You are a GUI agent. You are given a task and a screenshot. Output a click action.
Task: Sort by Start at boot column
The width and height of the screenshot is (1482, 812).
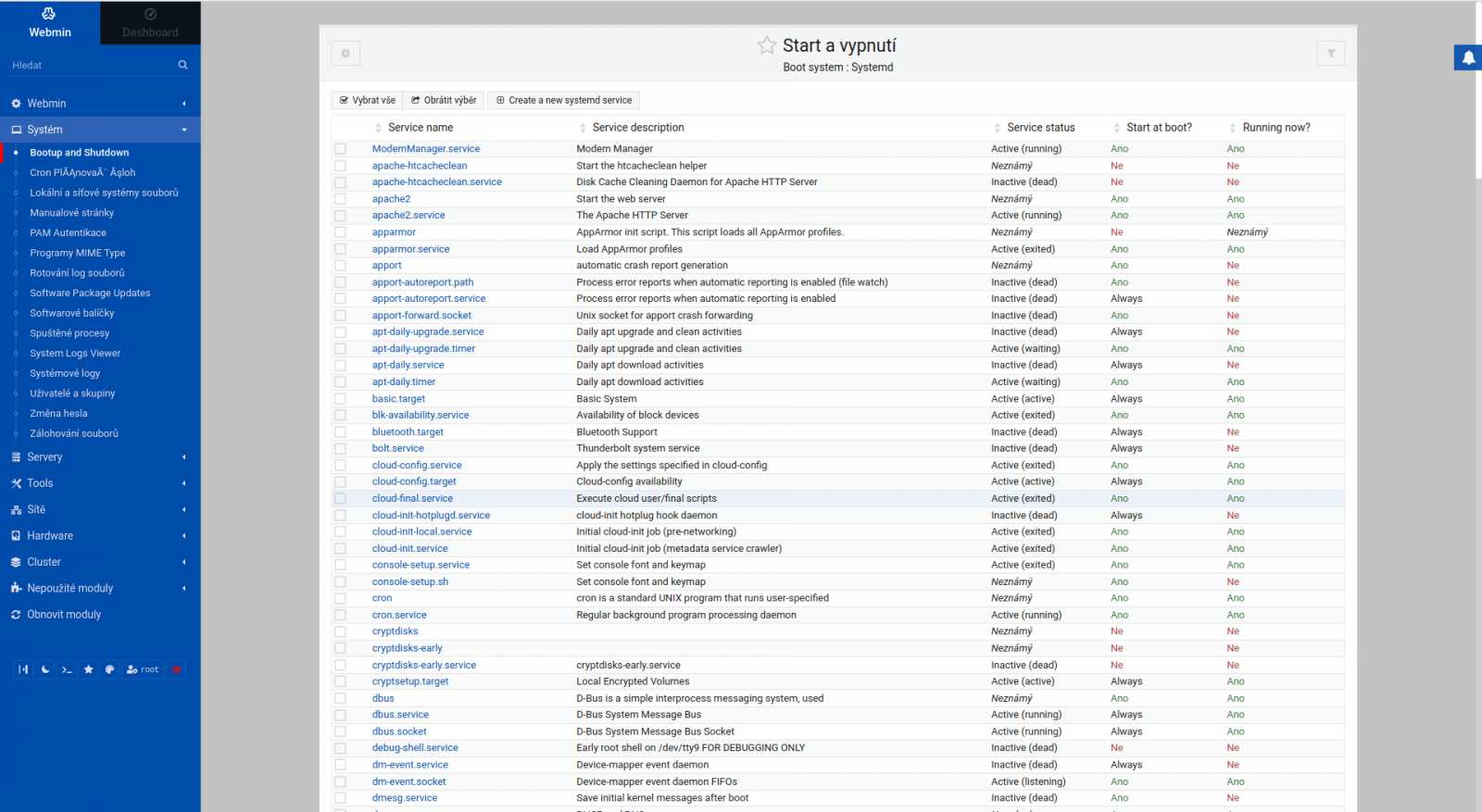point(1159,128)
